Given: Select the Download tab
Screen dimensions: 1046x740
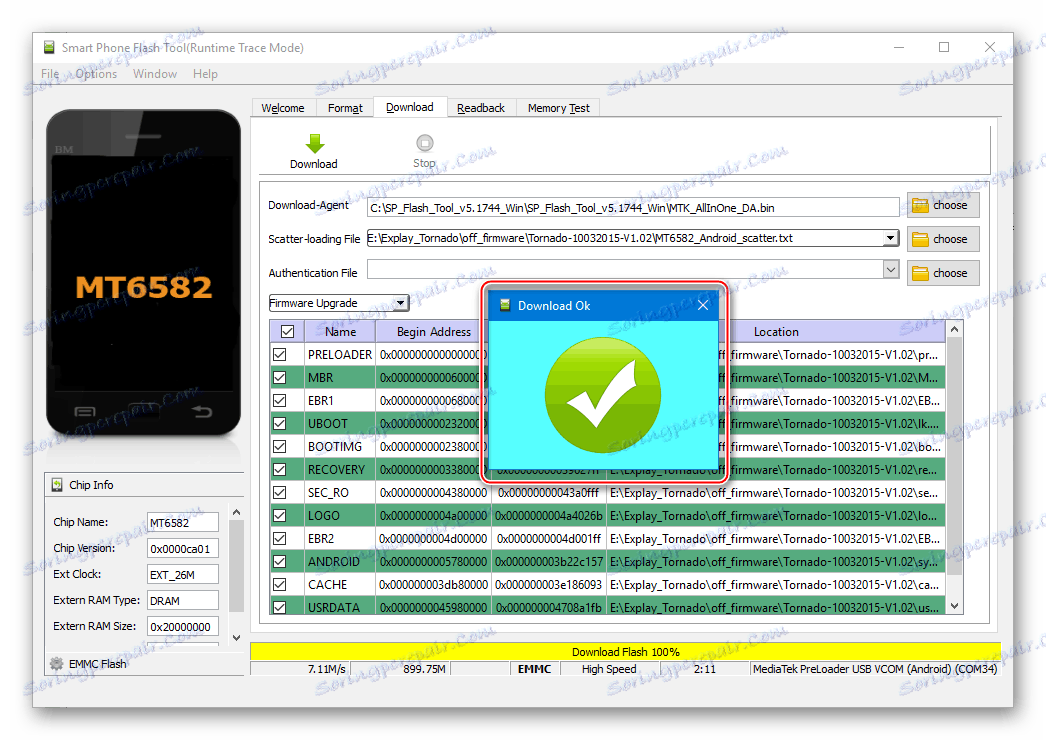Looking at the screenshot, I should point(410,107).
